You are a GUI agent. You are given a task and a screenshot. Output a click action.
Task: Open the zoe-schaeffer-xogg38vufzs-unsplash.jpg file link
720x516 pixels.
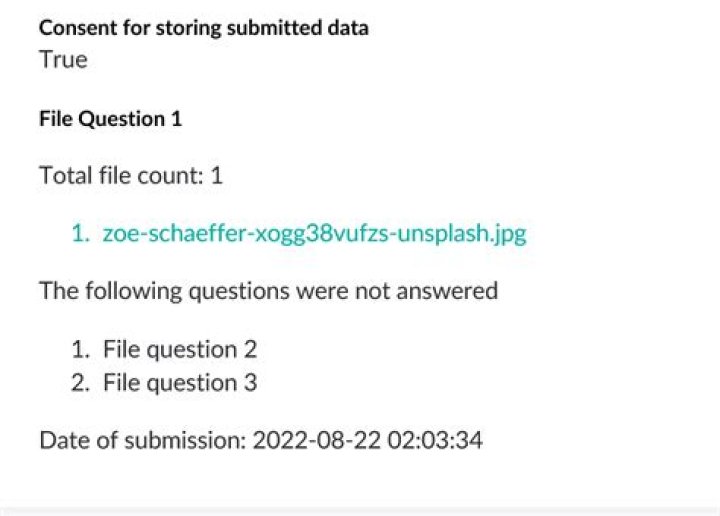point(314,234)
